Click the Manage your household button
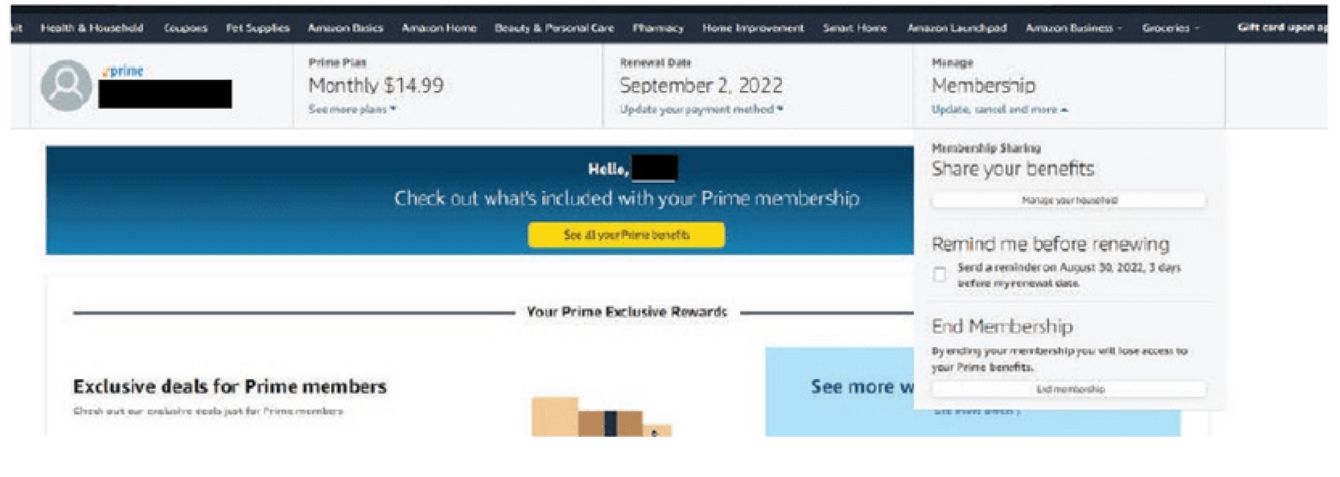This screenshot has height=477, width=1340. click(1069, 200)
